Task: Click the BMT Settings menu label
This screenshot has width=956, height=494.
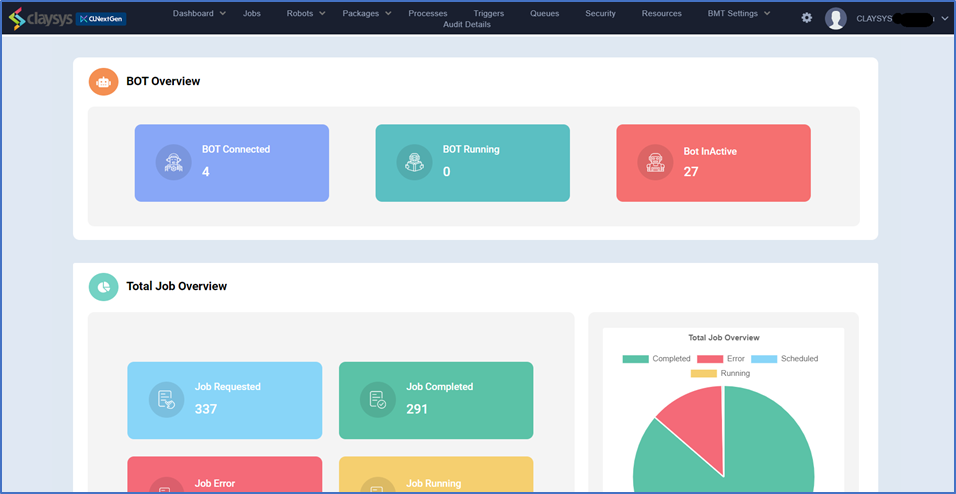Action: click(733, 13)
